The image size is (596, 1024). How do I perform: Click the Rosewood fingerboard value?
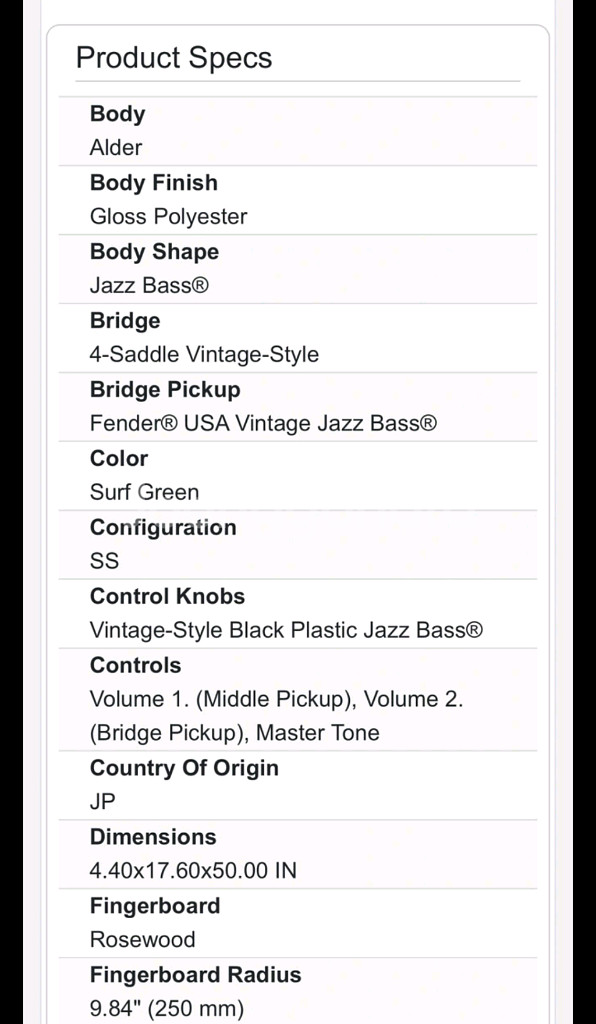(x=142, y=939)
